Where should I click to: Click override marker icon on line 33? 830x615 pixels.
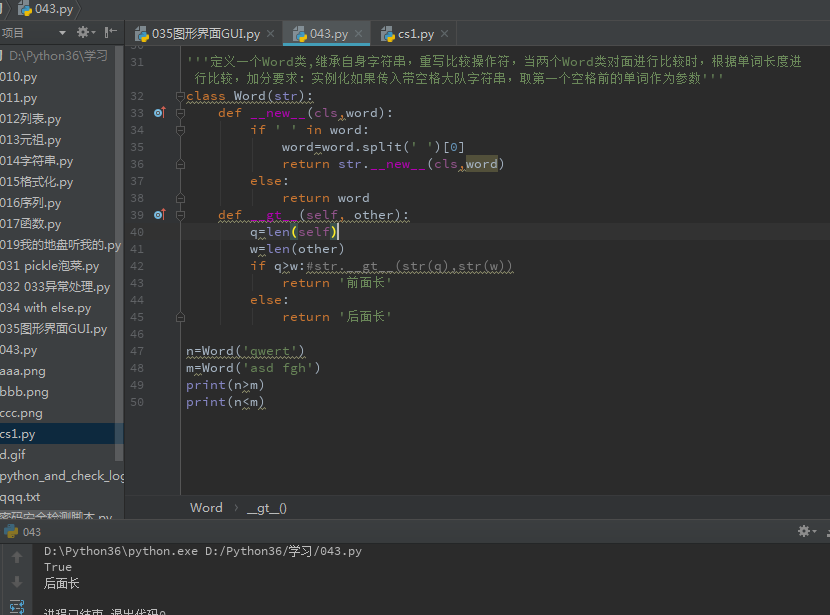159,113
